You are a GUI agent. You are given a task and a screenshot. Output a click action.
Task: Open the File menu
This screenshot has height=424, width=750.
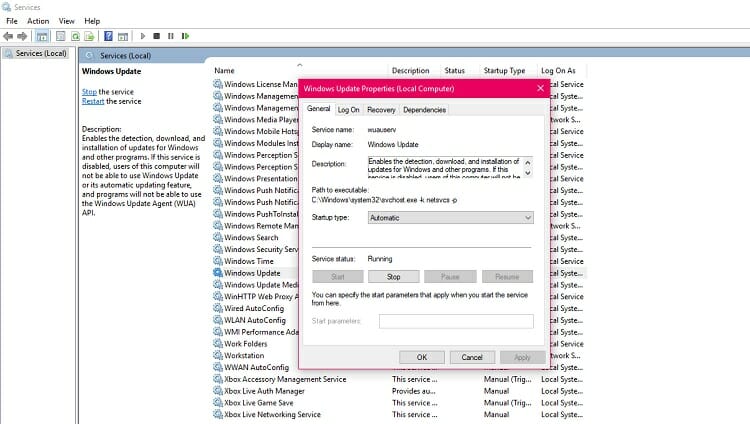coord(12,21)
